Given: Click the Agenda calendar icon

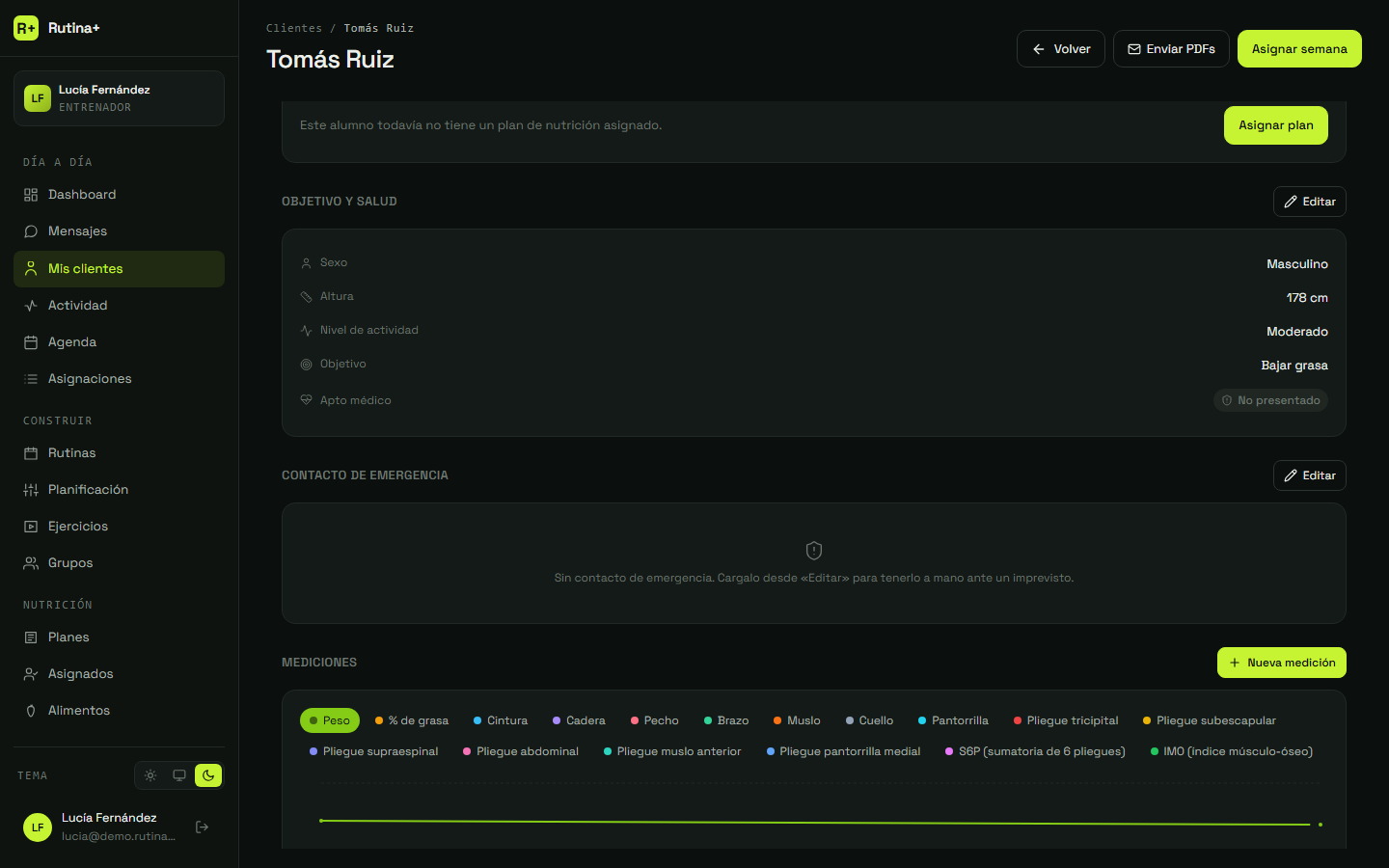Looking at the screenshot, I should (x=31, y=342).
